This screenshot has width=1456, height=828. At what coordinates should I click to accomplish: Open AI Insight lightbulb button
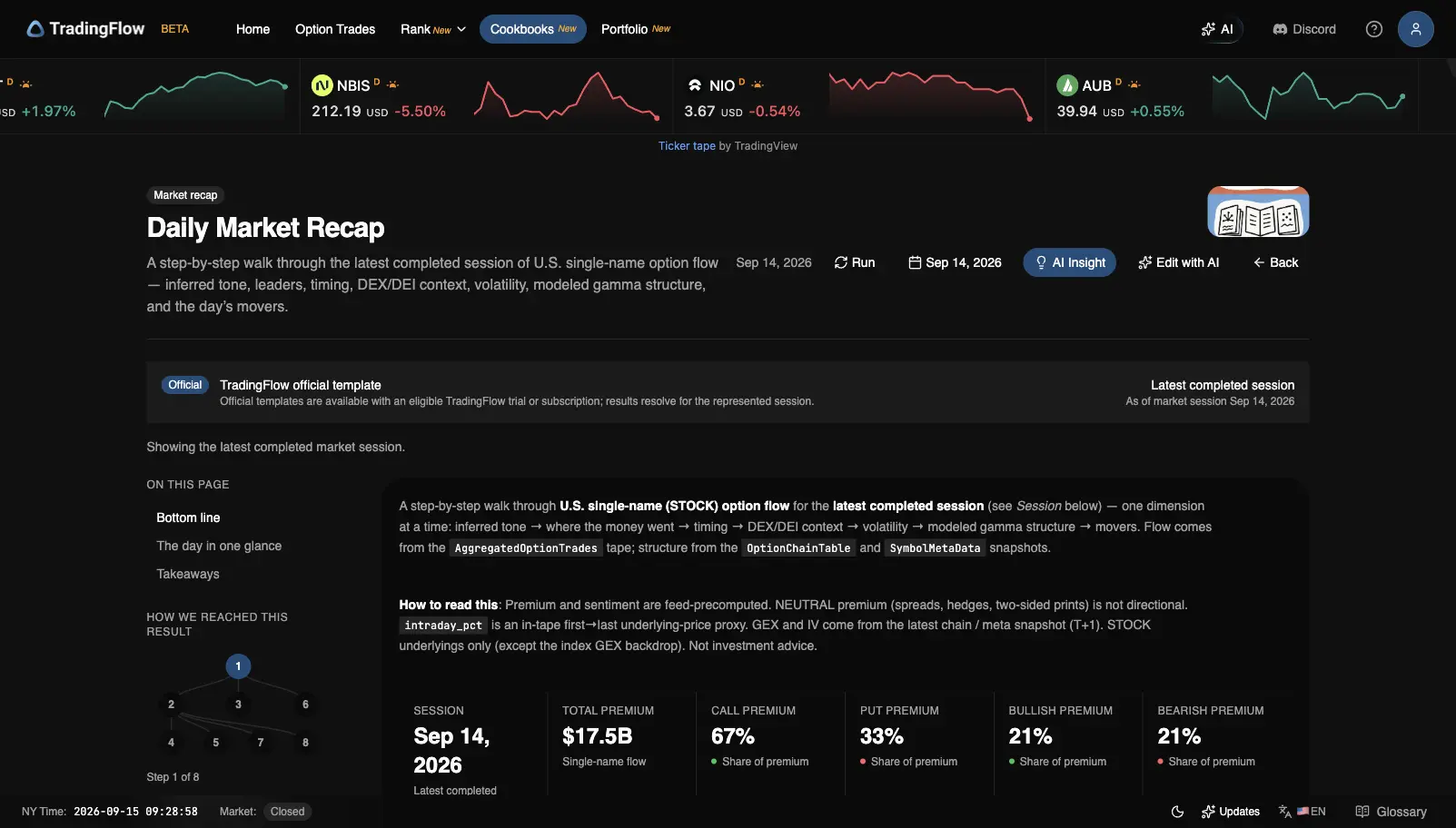click(1069, 262)
